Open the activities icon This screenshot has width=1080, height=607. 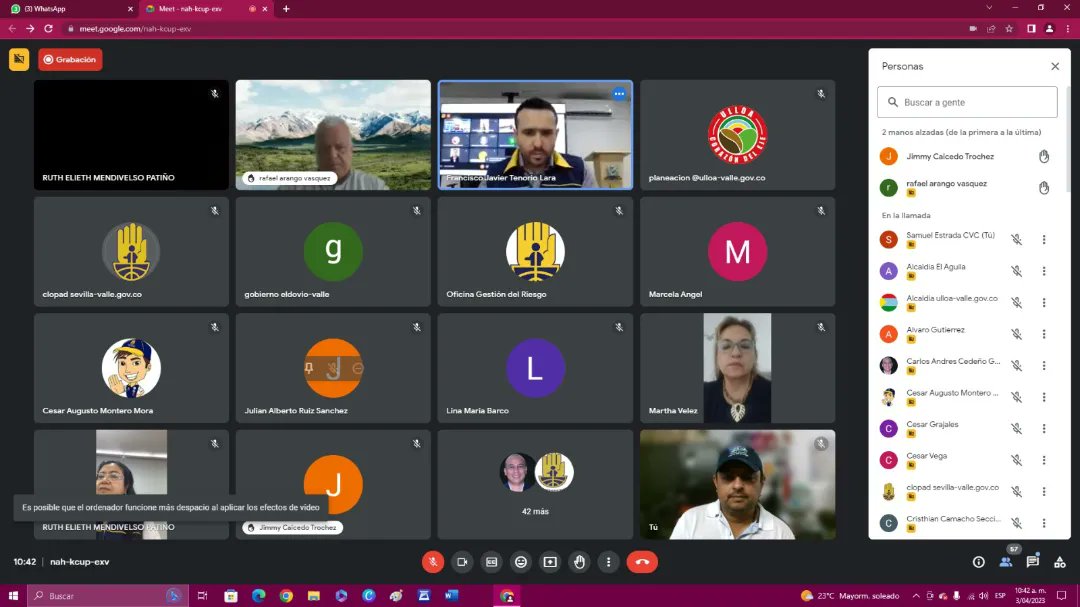pyautogui.click(x=1059, y=562)
